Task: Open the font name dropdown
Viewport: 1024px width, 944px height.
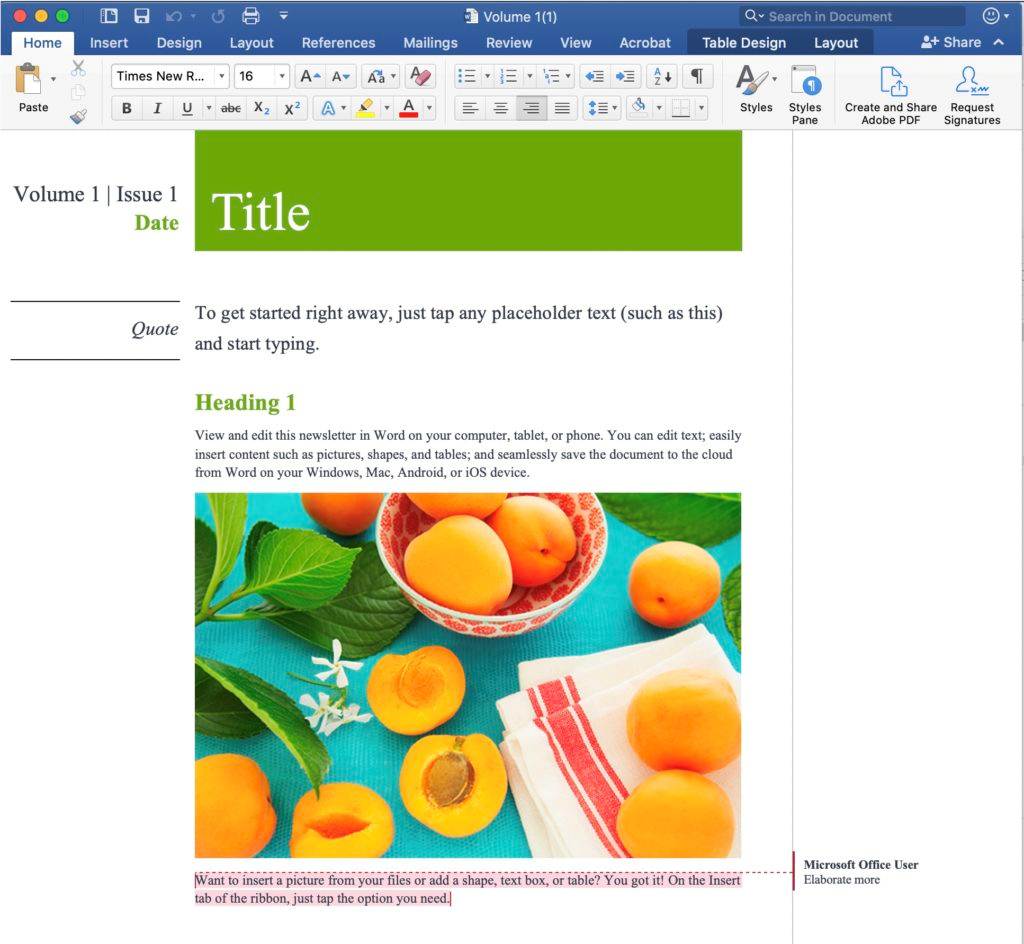Action: pyautogui.click(x=221, y=77)
